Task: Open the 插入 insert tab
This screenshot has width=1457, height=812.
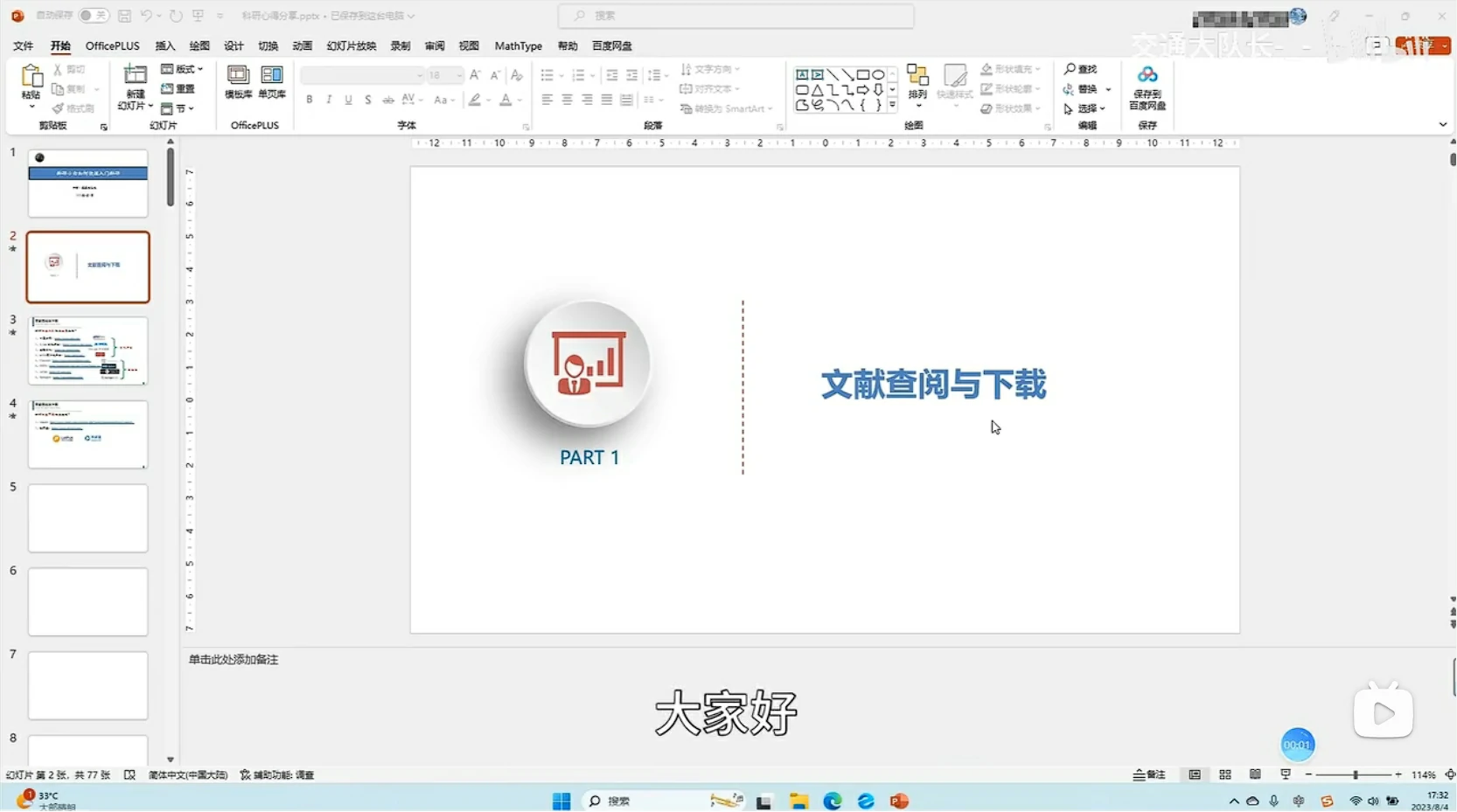Action: point(164,45)
